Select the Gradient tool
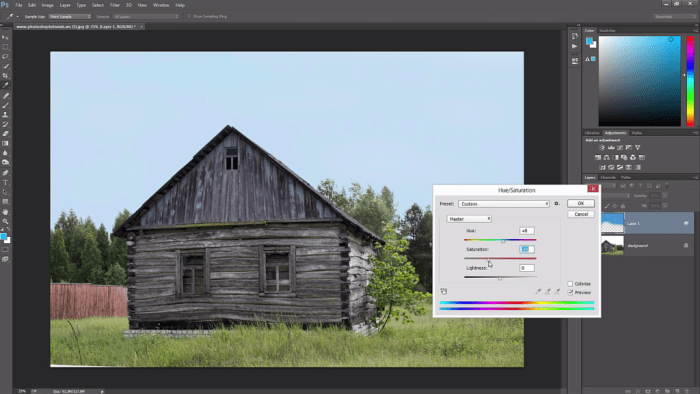The height and width of the screenshot is (394, 700). pyautogui.click(x=5, y=143)
